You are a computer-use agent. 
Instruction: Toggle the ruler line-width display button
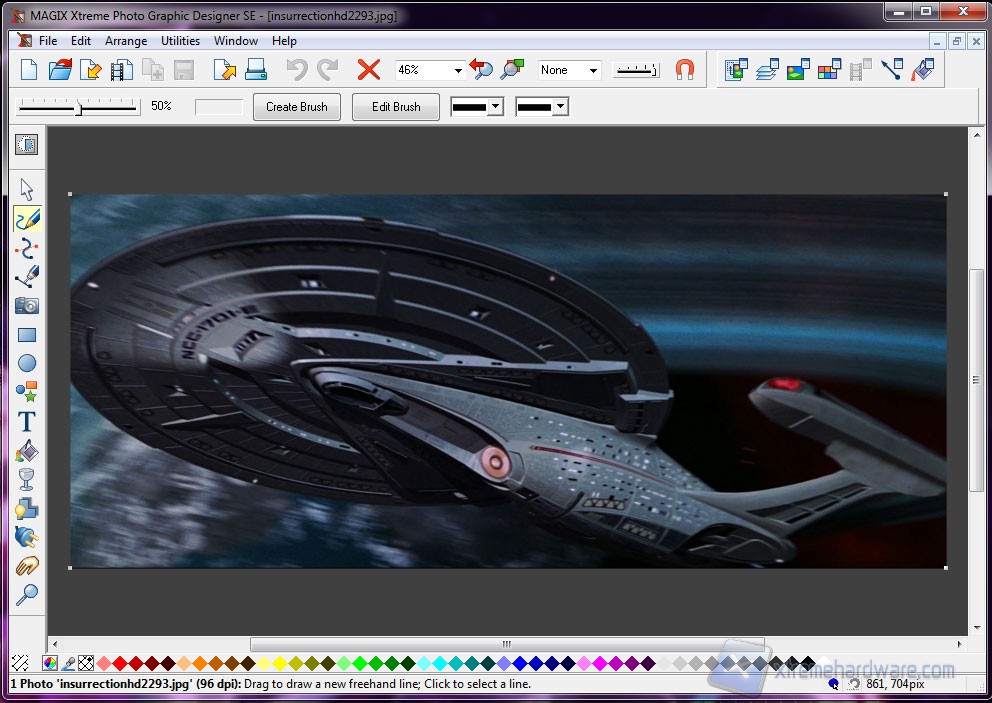coord(636,70)
